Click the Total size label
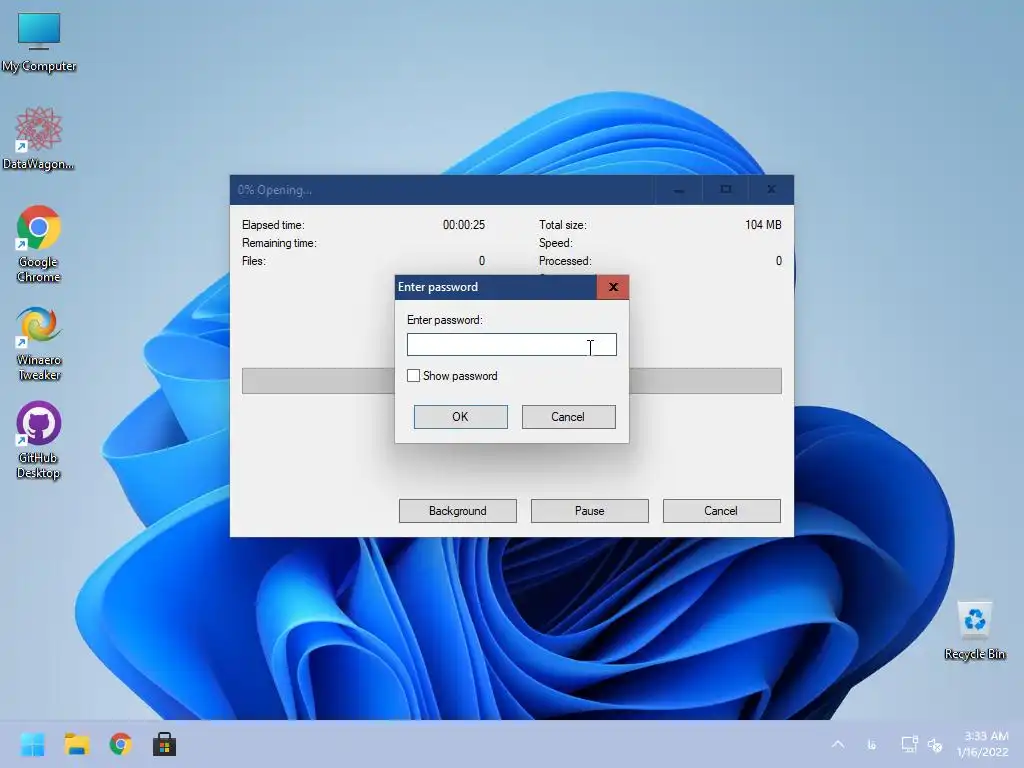This screenshot has width=1024, height=768. (x=562, y=225)
